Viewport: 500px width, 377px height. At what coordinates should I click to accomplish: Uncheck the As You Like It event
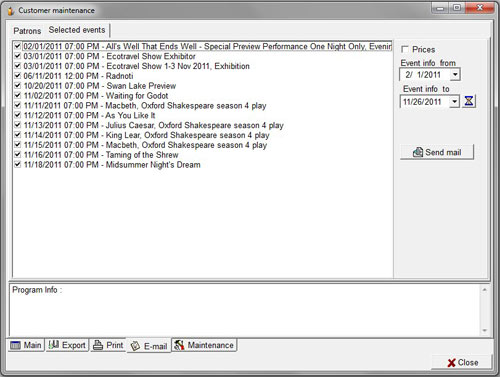coord(18,115)
